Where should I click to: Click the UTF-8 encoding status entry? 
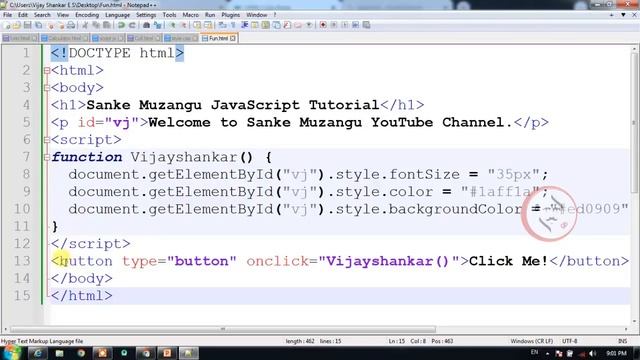(x=569, y=341)
